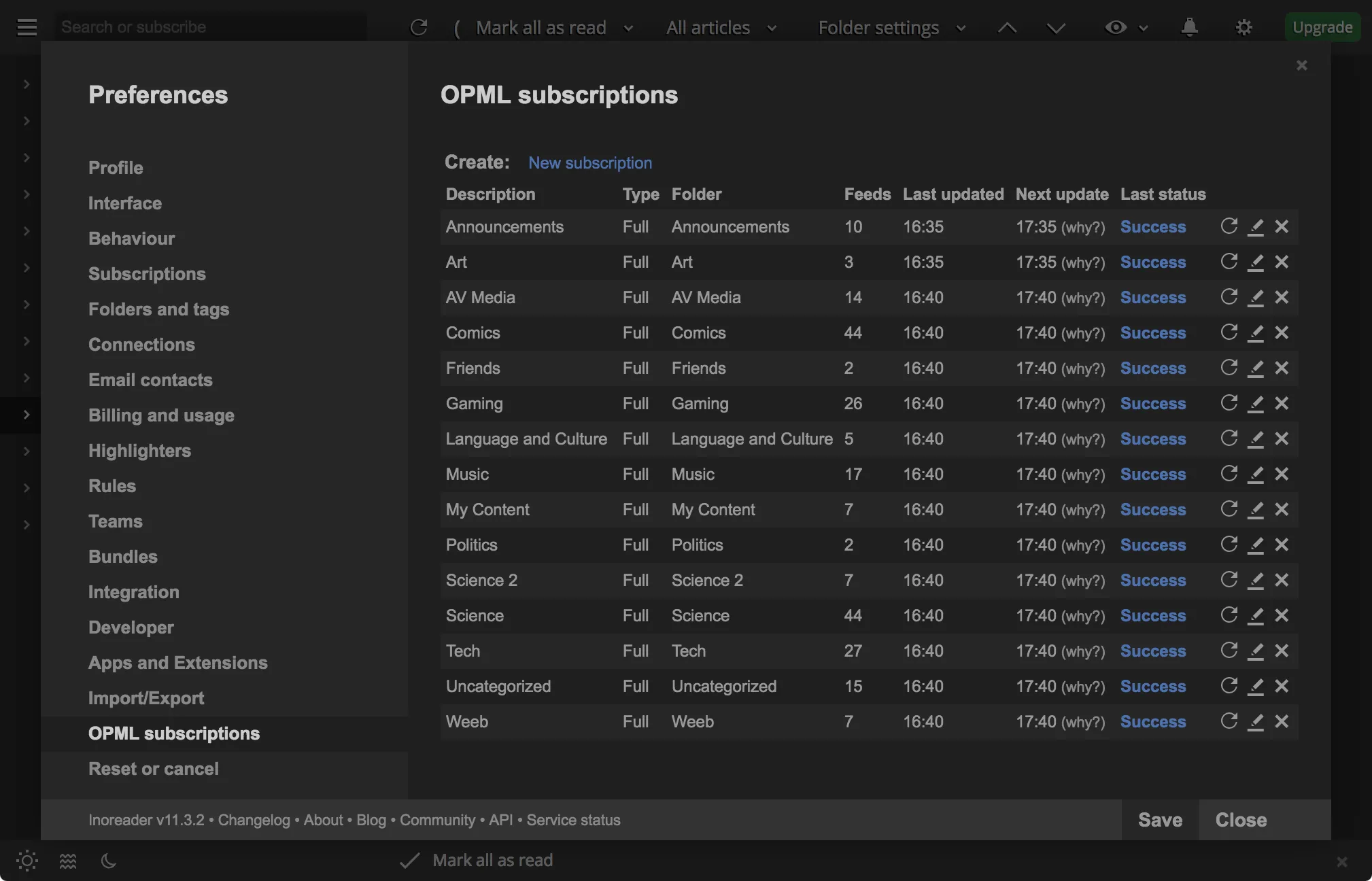The width and height of the screenshot is (1372, 881).
Task: Open the Community footer link
Action: 437,820
